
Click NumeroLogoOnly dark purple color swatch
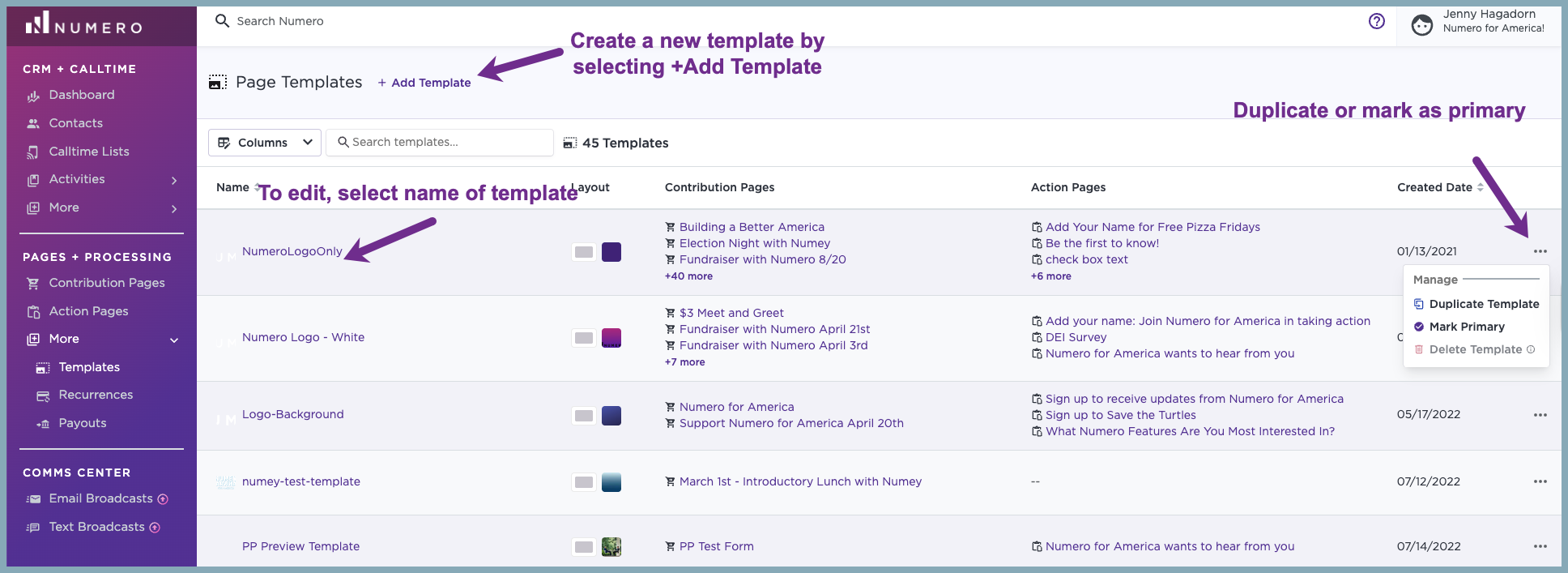point(611,252)
